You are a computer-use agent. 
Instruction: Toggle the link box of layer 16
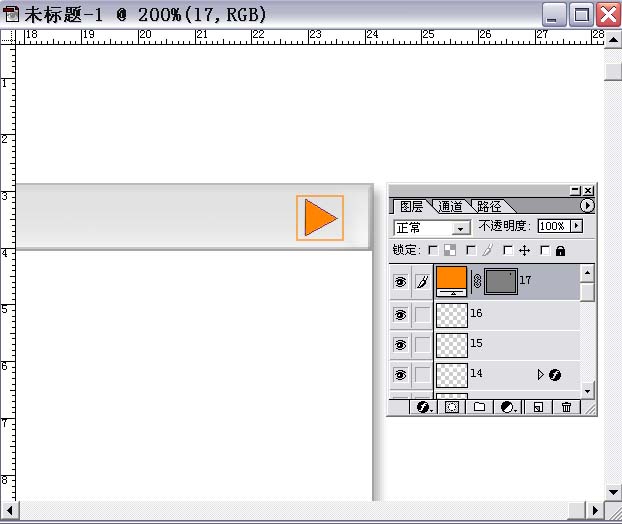(x=422, y=315)
